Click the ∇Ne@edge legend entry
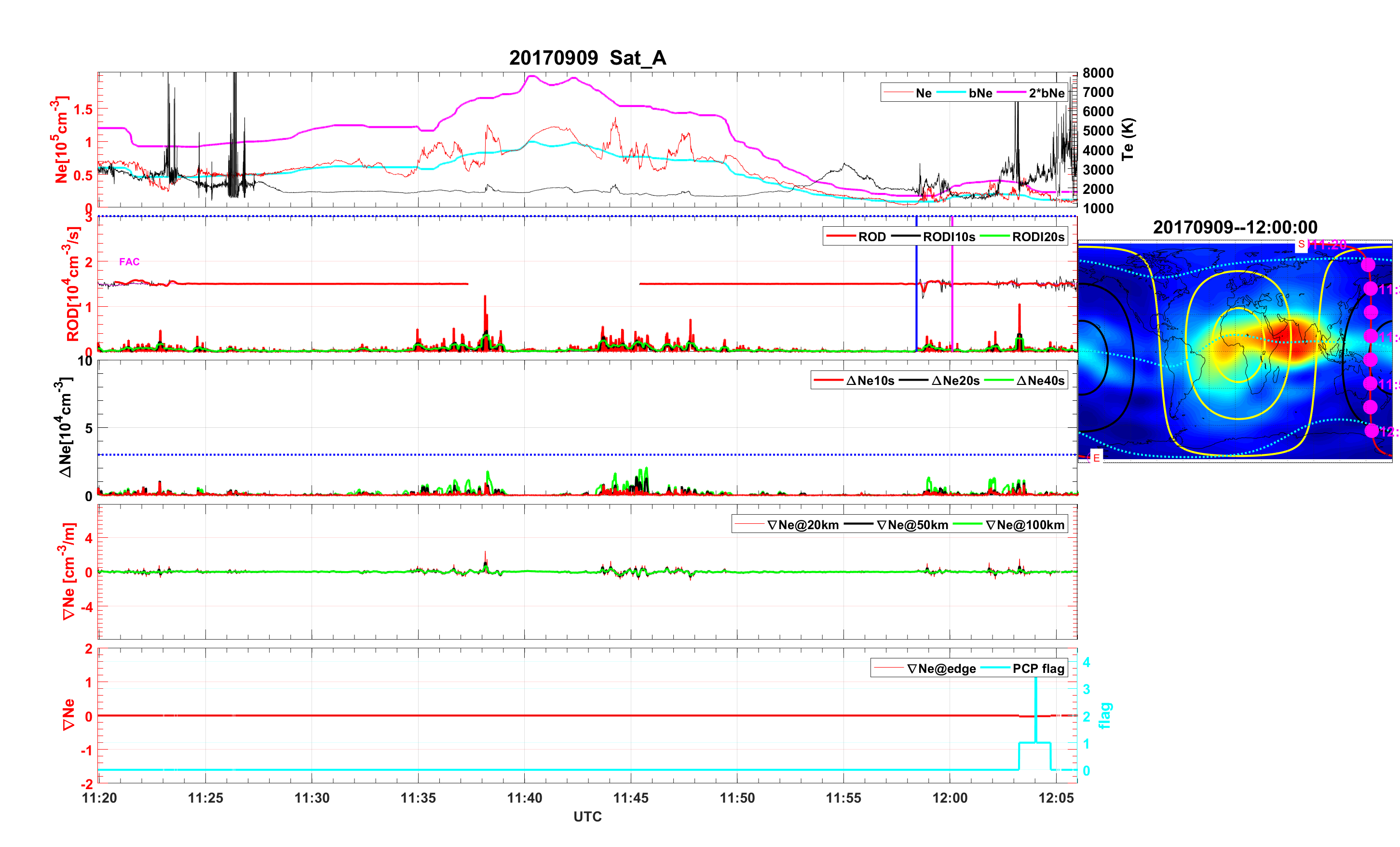The height and width of the screenshot is (847, 1400). (x=941, y=669)
